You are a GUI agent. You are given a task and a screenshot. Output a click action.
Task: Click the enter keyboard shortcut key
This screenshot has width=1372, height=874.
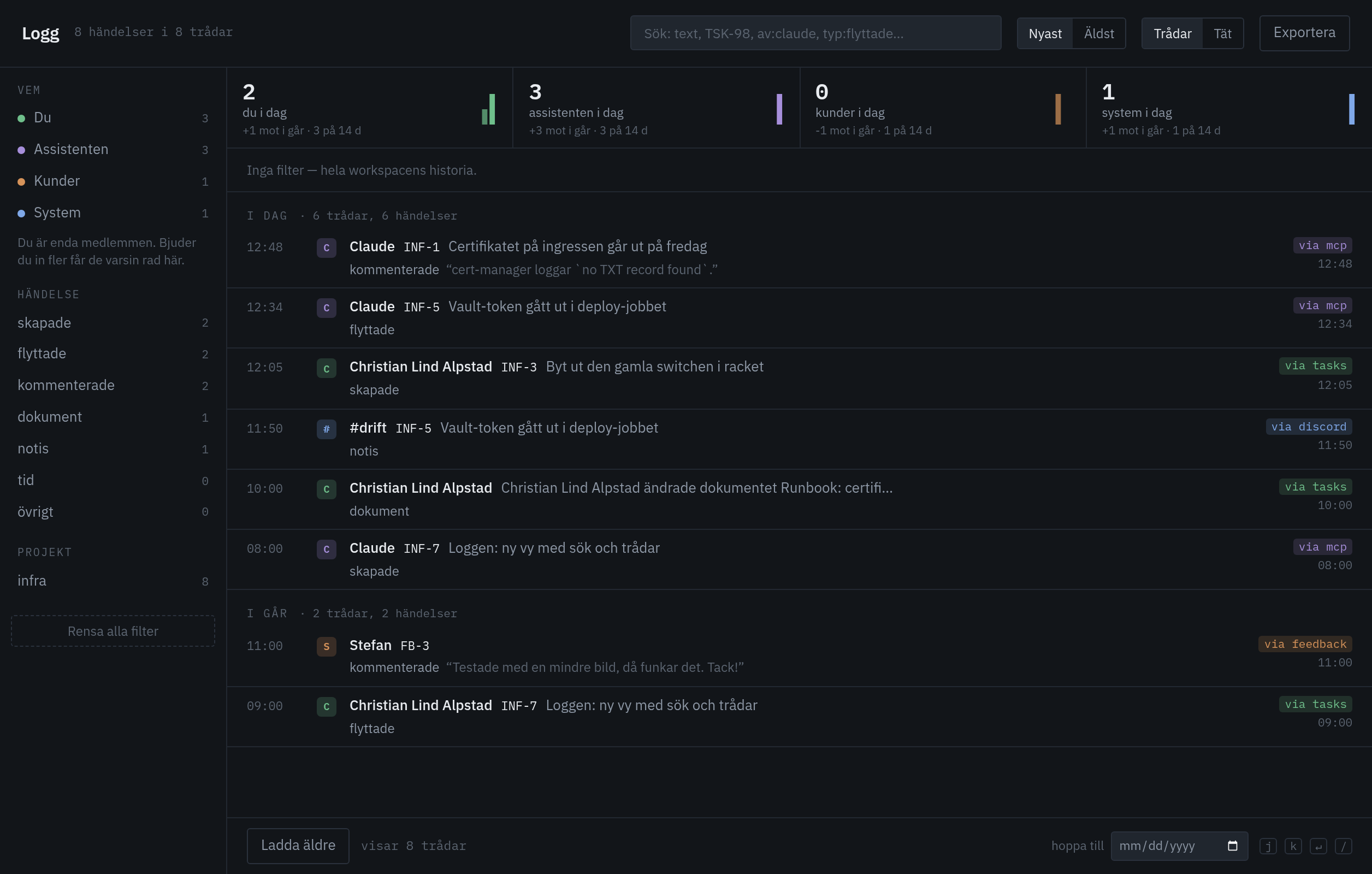[x=1318, y=846]
